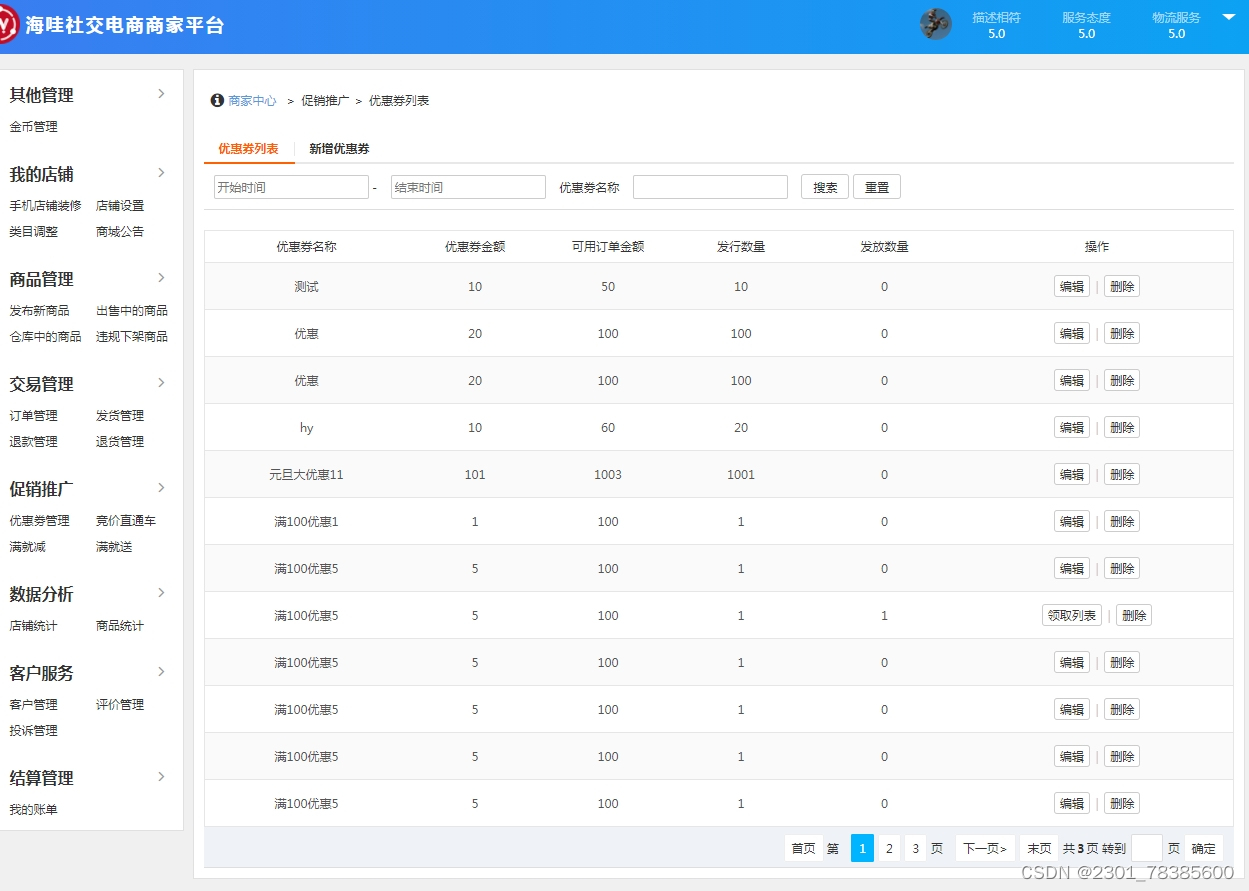Viewport: 1249px width, 891px height.
Task: Click 下一页 pagination button
Action: point(985,848)
